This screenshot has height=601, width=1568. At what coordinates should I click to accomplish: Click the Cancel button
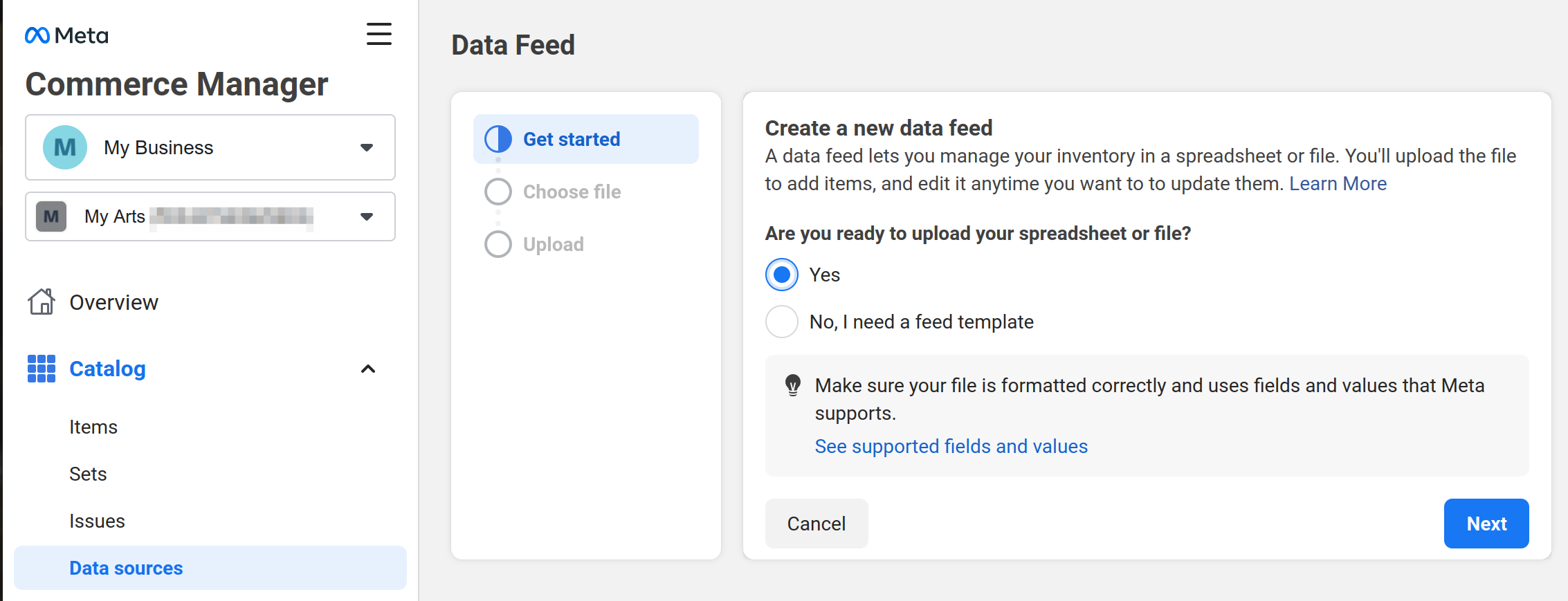click(x=817, y=524)
